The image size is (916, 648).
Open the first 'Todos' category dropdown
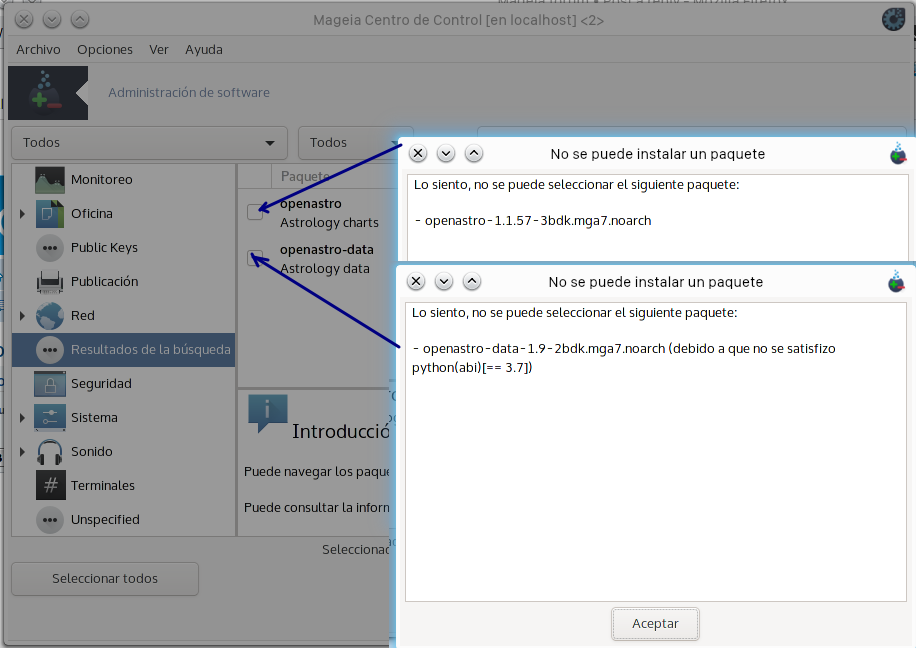150,143
